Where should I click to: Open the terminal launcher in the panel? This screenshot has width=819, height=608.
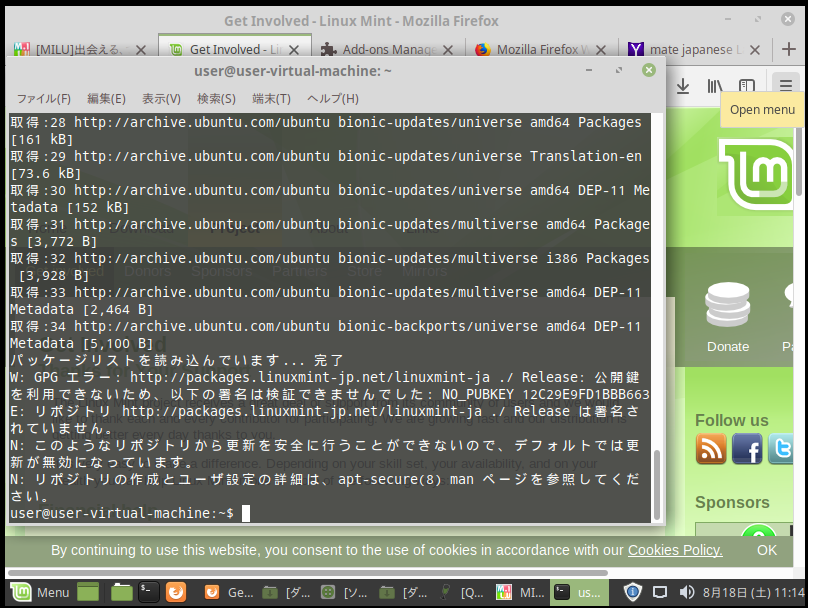coord(148,592)
